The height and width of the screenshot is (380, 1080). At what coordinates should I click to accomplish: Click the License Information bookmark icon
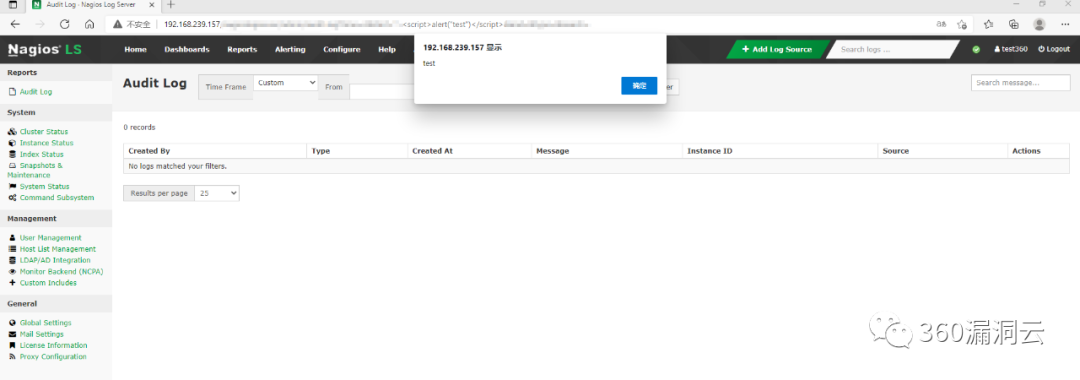click(x=12, y=346)
